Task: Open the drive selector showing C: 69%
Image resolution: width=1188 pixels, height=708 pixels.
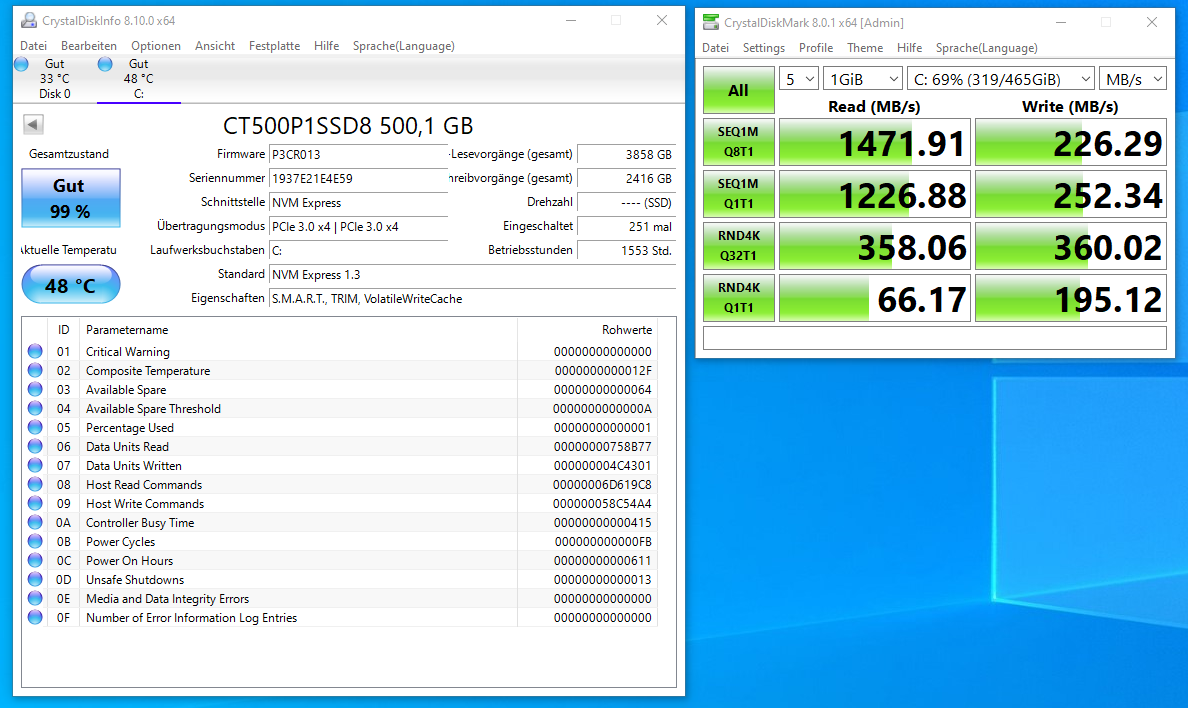Action: coord(1001,79)
